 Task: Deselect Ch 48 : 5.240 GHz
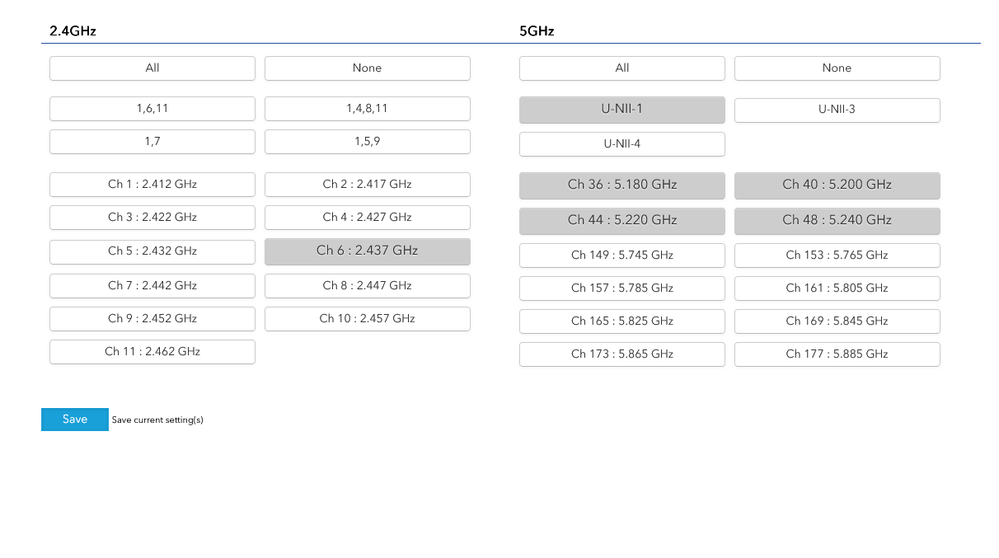837,220
